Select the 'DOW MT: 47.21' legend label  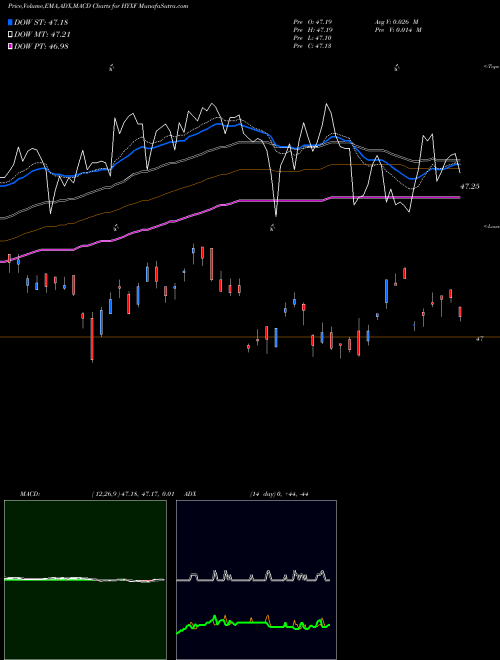tap(42, 35)
